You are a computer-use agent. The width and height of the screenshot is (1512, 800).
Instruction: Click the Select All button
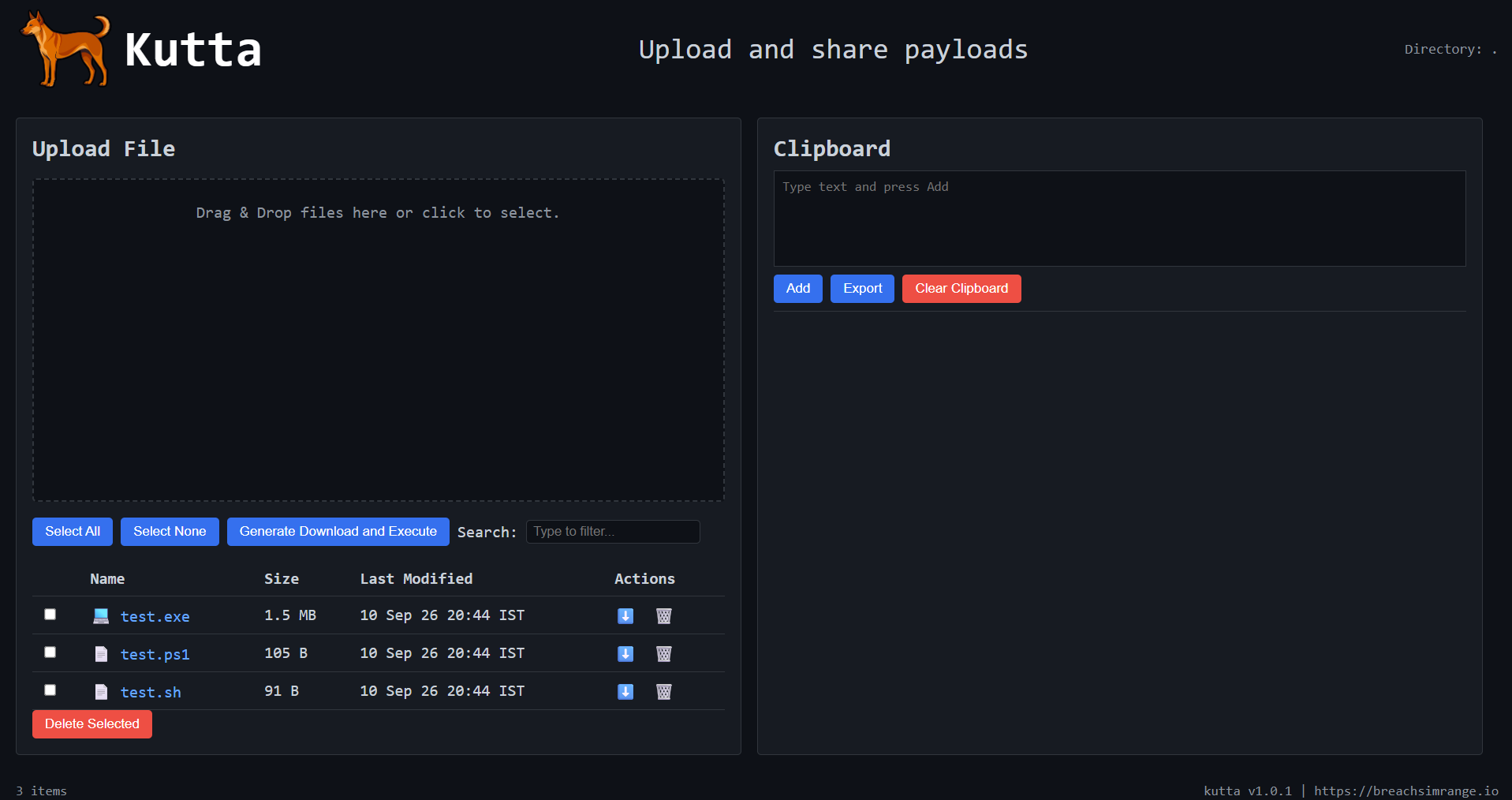pyautogui.click(x=73, y=532)
